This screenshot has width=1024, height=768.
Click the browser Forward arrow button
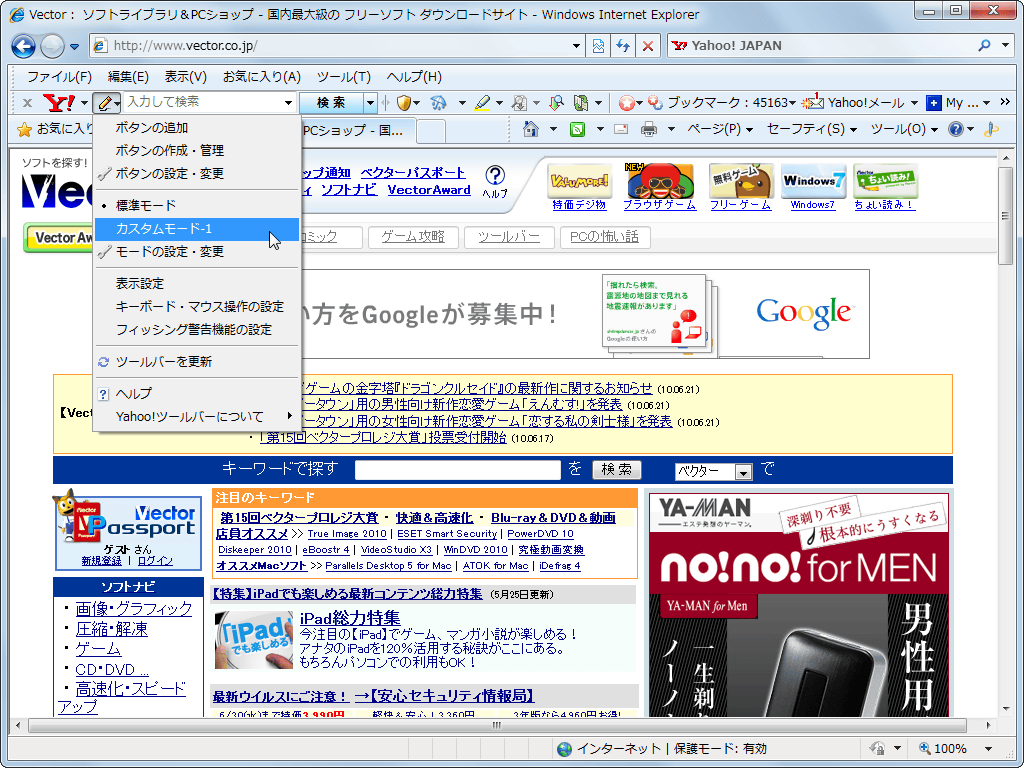52,46
